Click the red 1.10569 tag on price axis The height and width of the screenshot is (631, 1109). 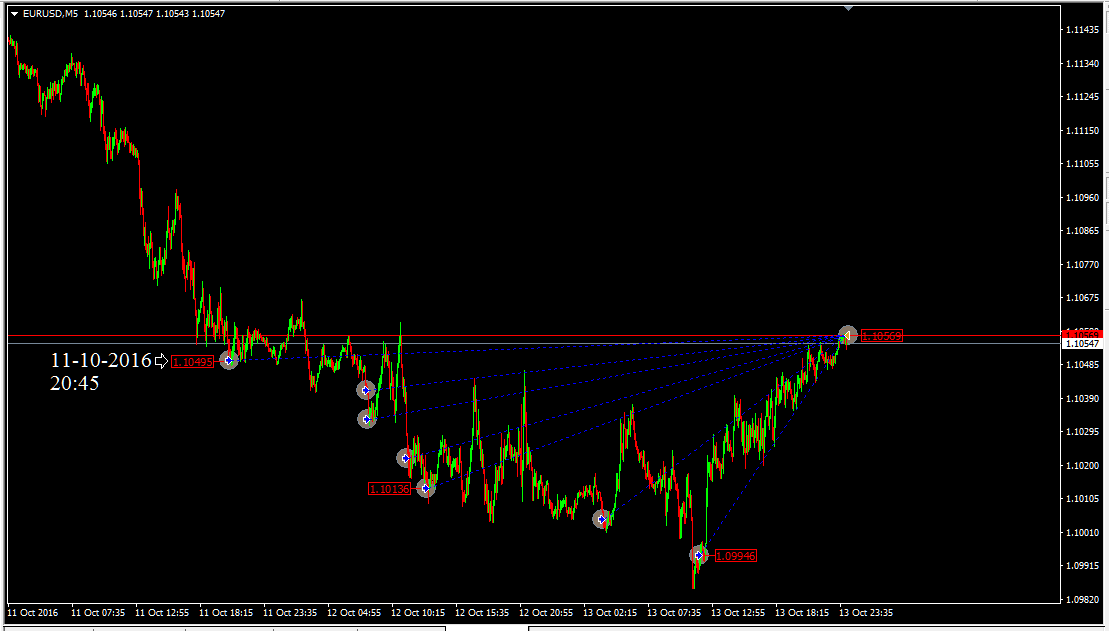[1082, 333]
